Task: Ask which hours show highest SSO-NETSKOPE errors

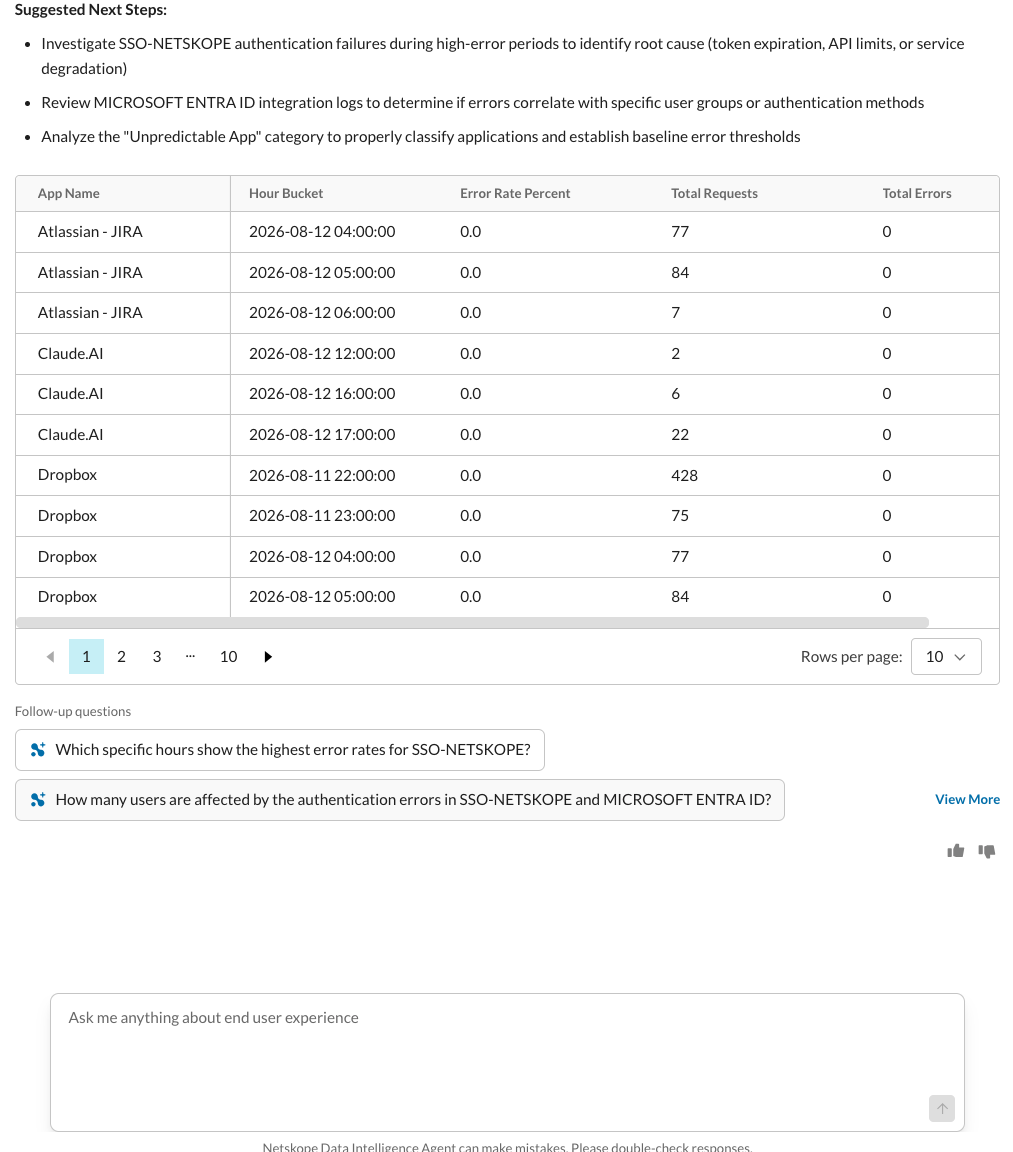Action: click(280, 749)
